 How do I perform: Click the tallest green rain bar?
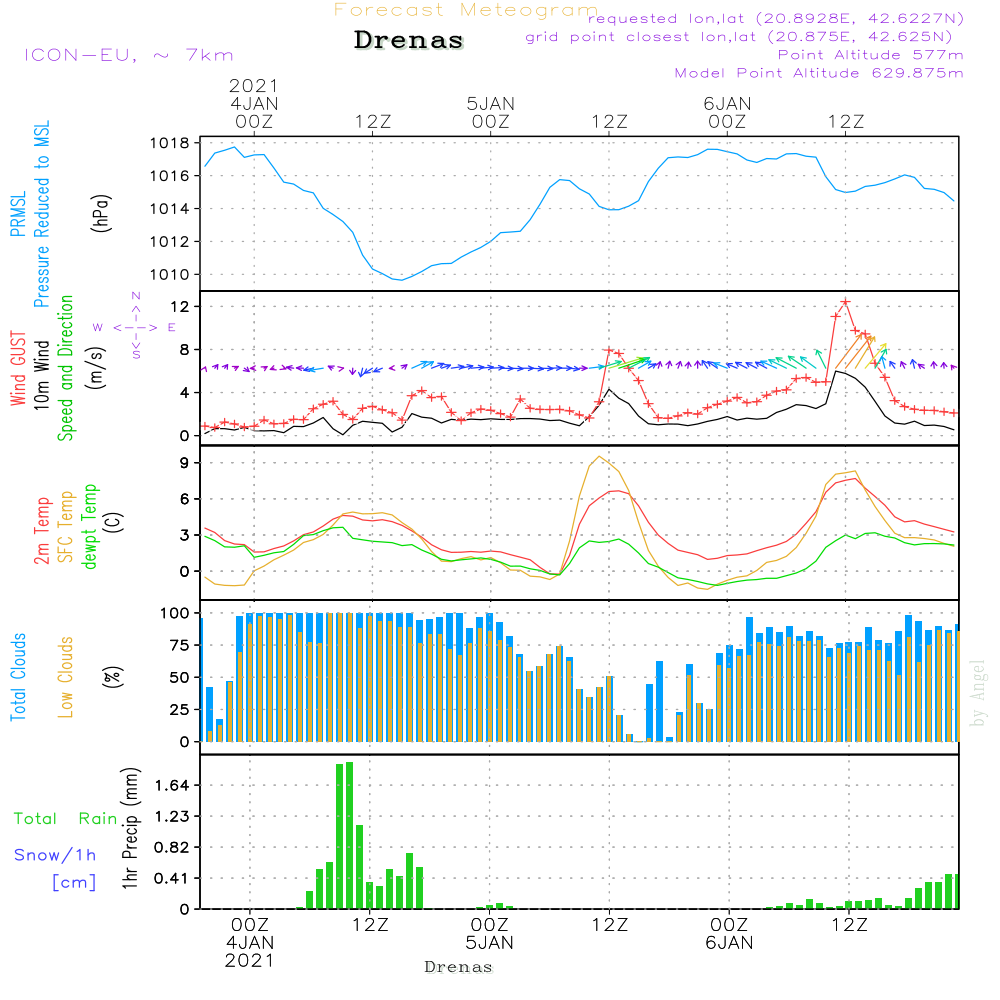point(349,835)
